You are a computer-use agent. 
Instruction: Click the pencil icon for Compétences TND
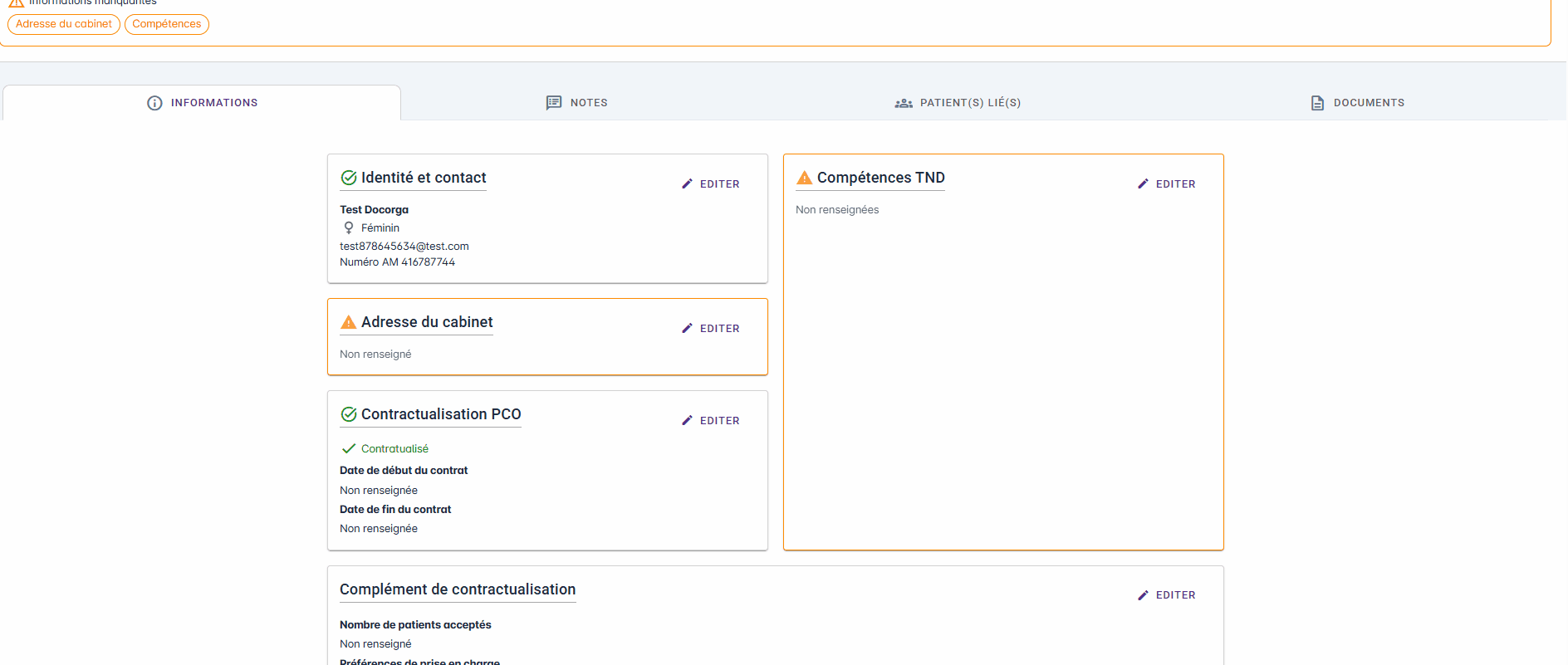point(1143,183)
